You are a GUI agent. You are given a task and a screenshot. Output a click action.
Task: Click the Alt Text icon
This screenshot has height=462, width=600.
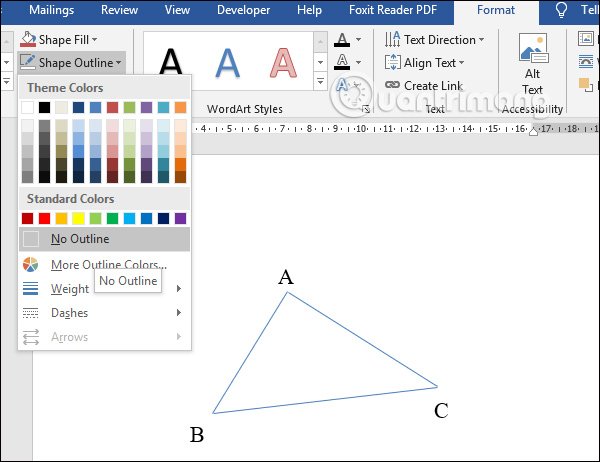pos(533,48)
